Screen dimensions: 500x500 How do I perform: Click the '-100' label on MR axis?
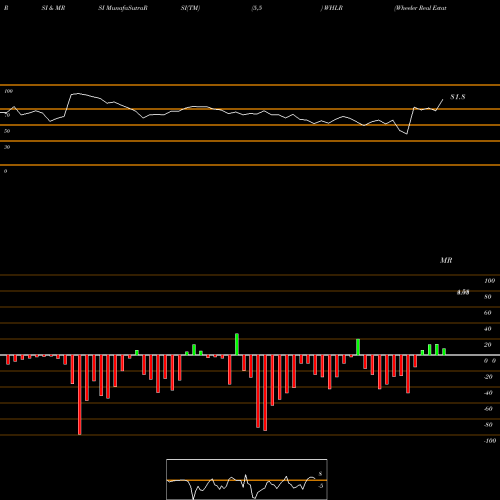(x=490, y=441)
